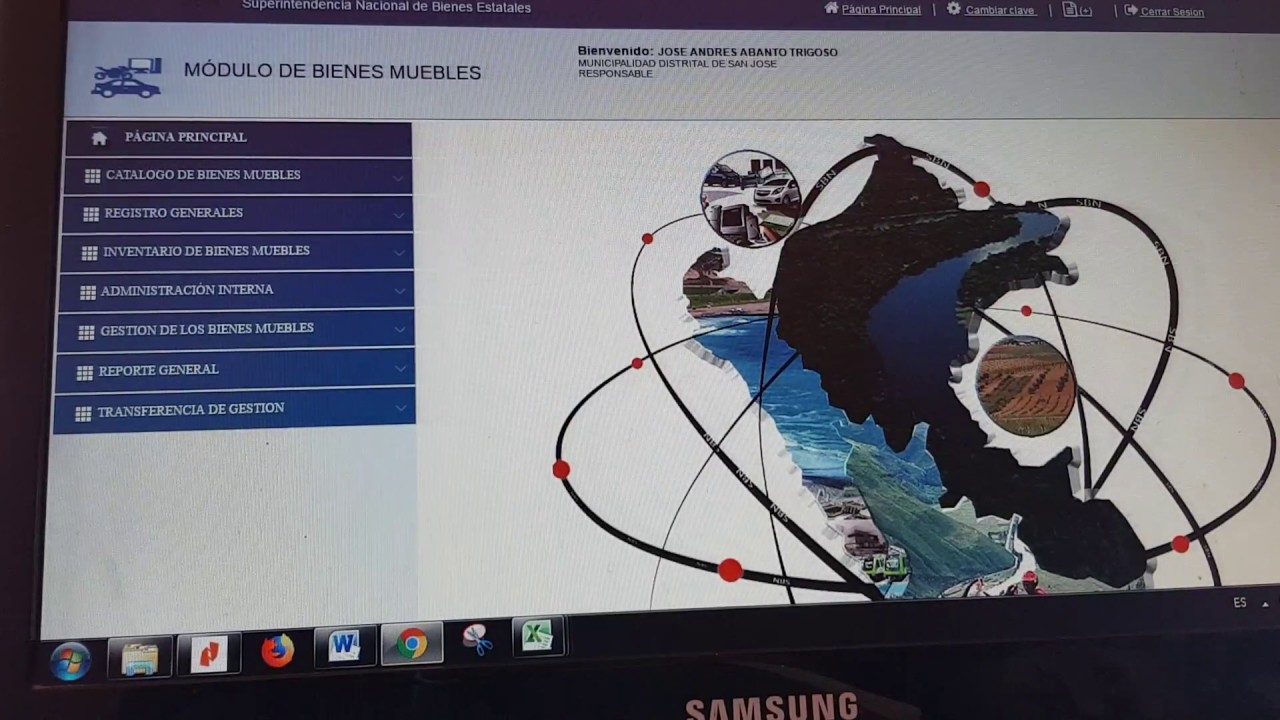The height and width of the screenshot is (720, 1280).
Task: Open the Windows Start button
Action: 70,661
